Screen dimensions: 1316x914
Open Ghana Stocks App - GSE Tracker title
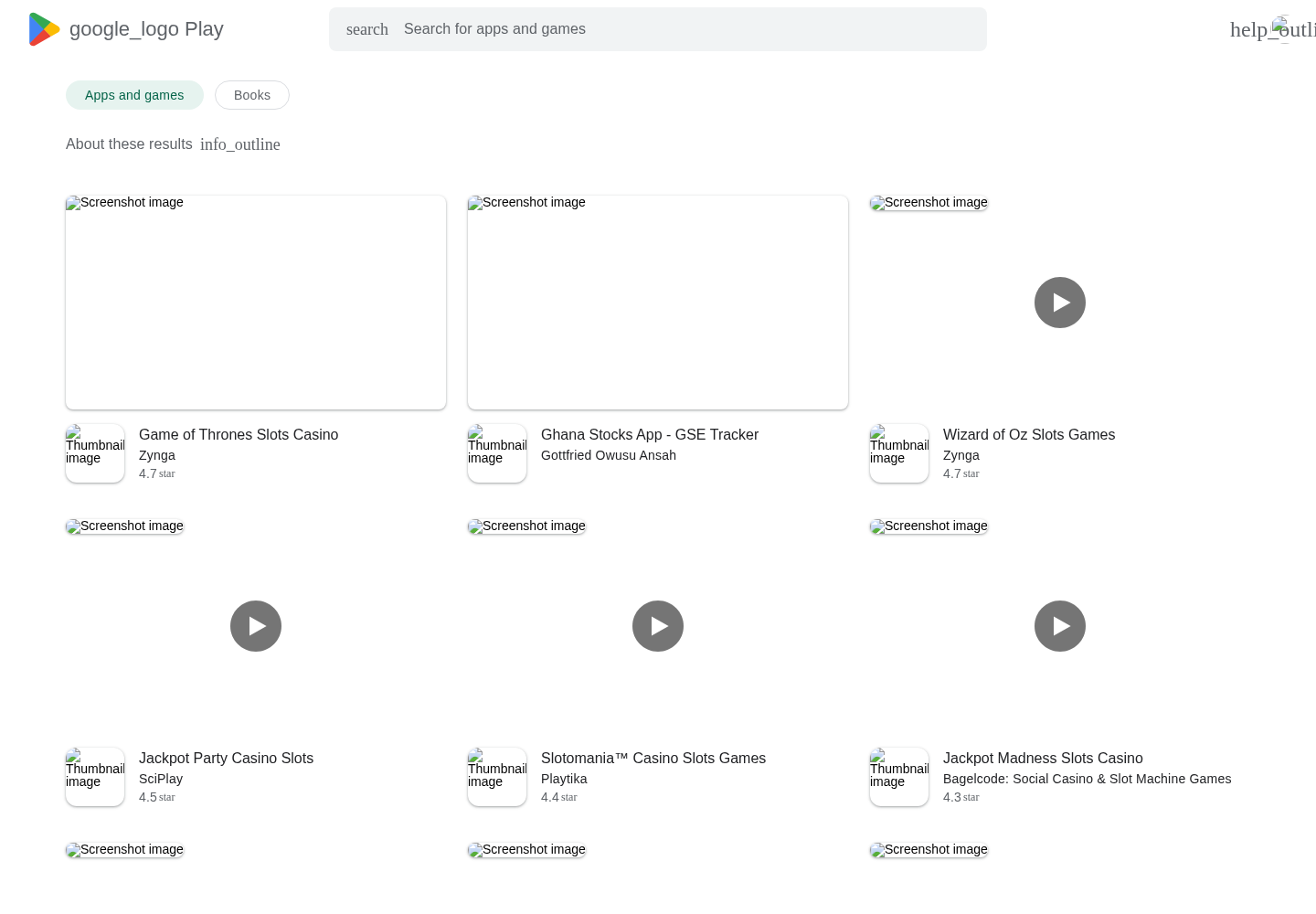pos(650,435)
